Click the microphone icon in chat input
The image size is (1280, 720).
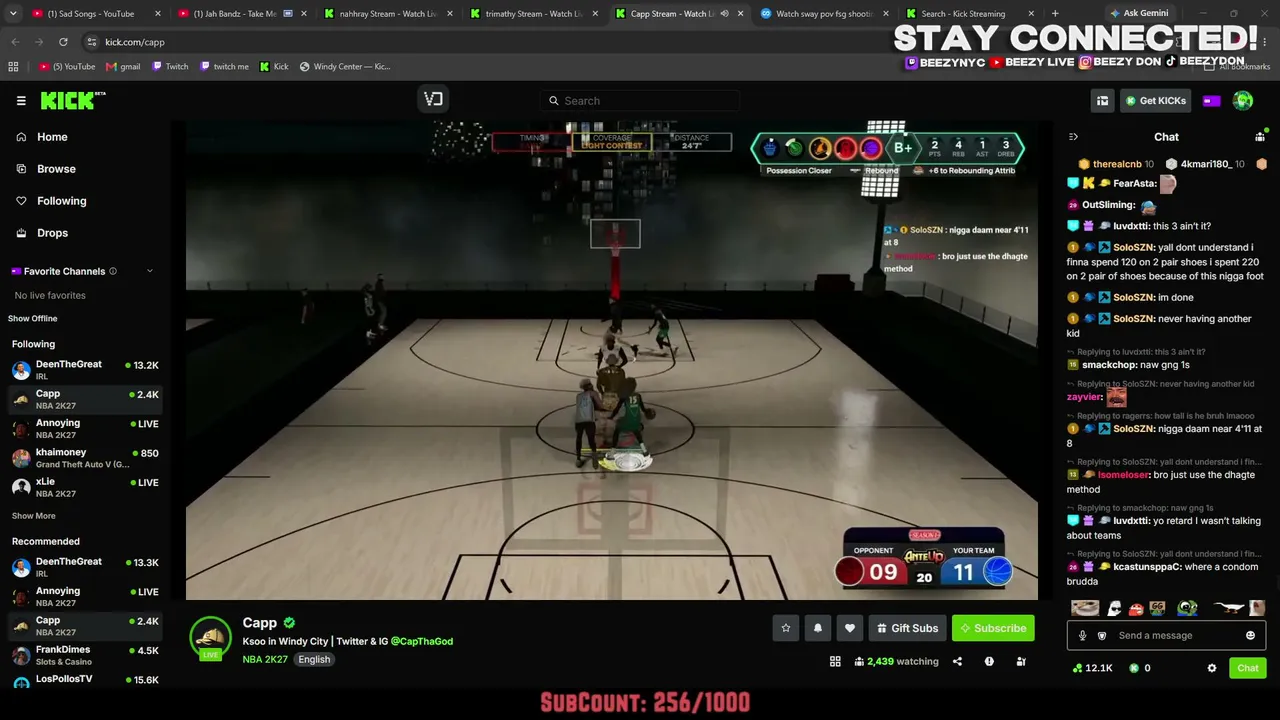1082,635
